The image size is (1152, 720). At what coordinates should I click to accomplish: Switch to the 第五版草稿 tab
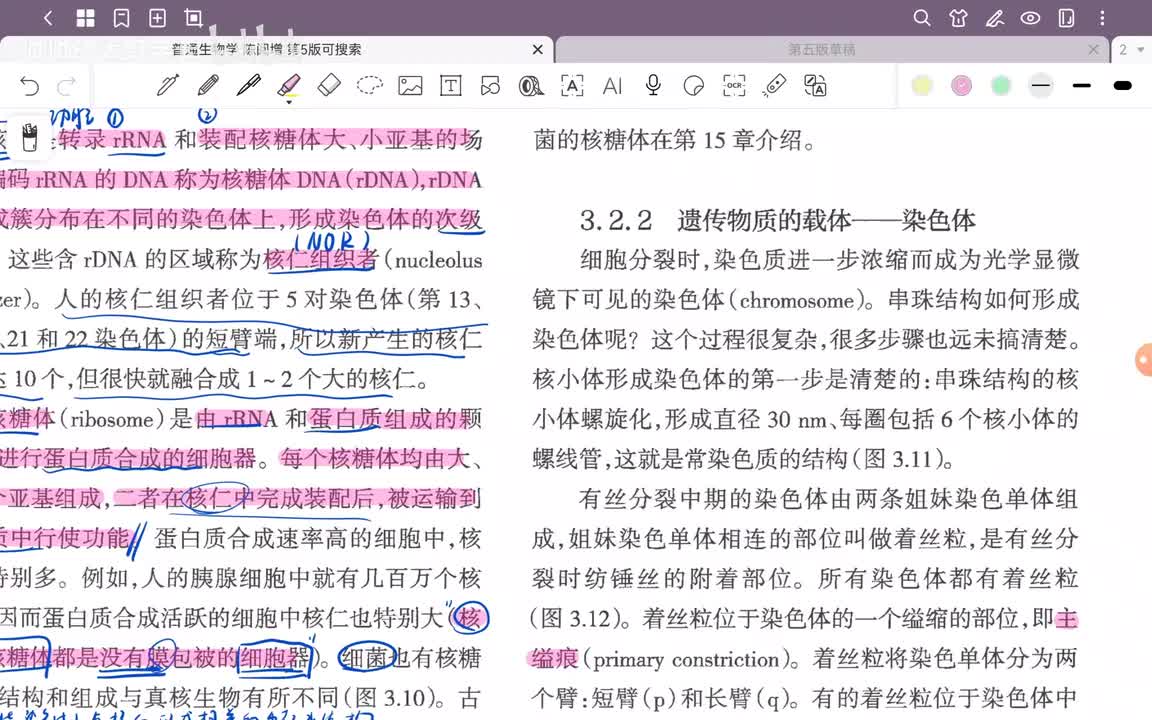[821, 49]
